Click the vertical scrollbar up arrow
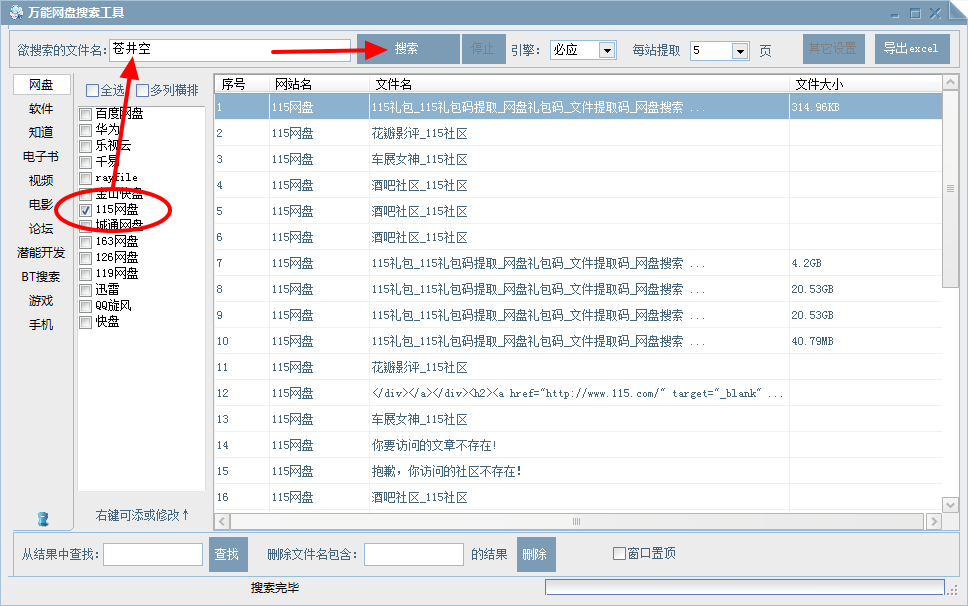The image size is (968, 606). [x=950, y=82]
